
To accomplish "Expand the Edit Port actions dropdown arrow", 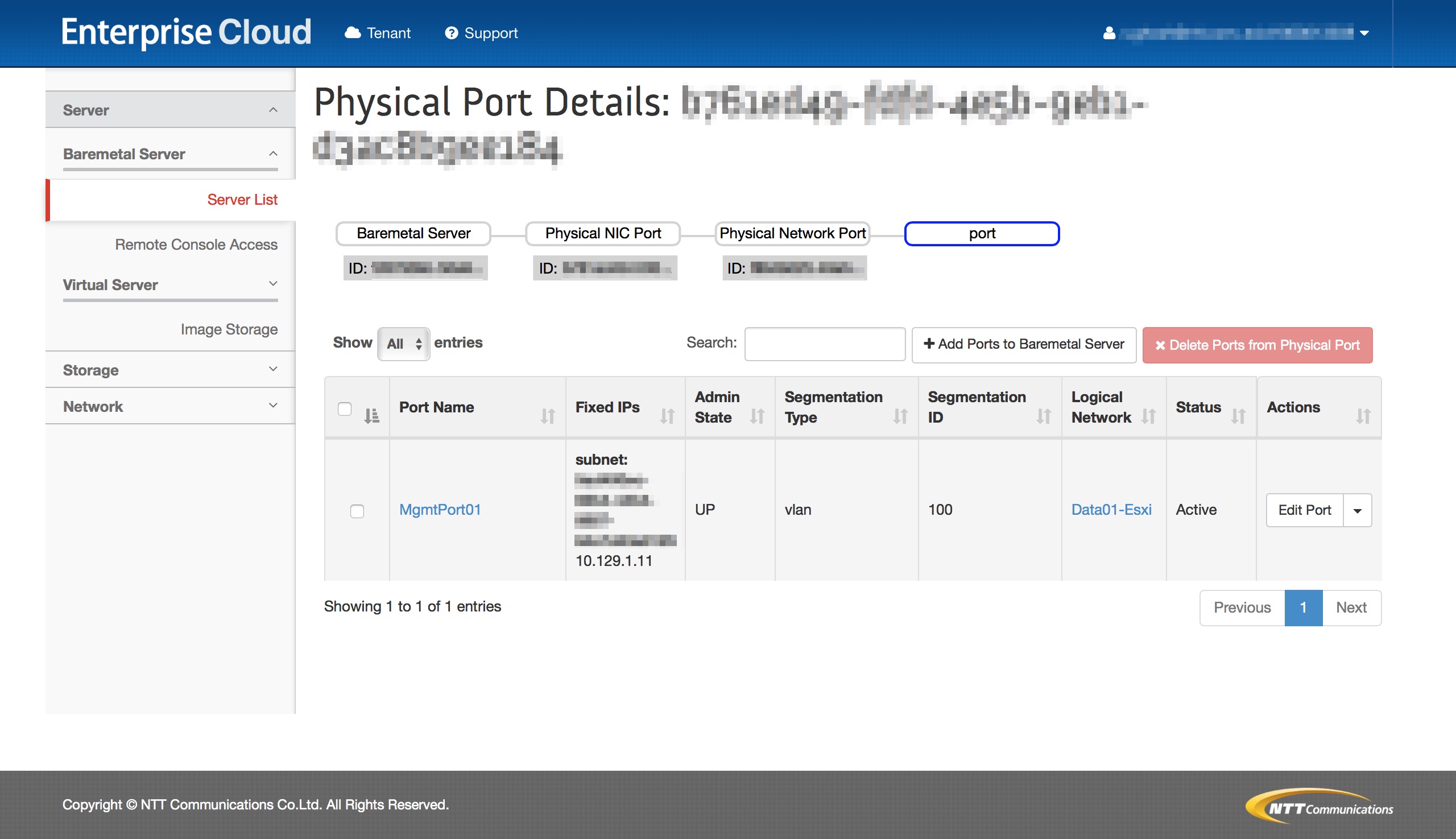I will [1357, 510].
